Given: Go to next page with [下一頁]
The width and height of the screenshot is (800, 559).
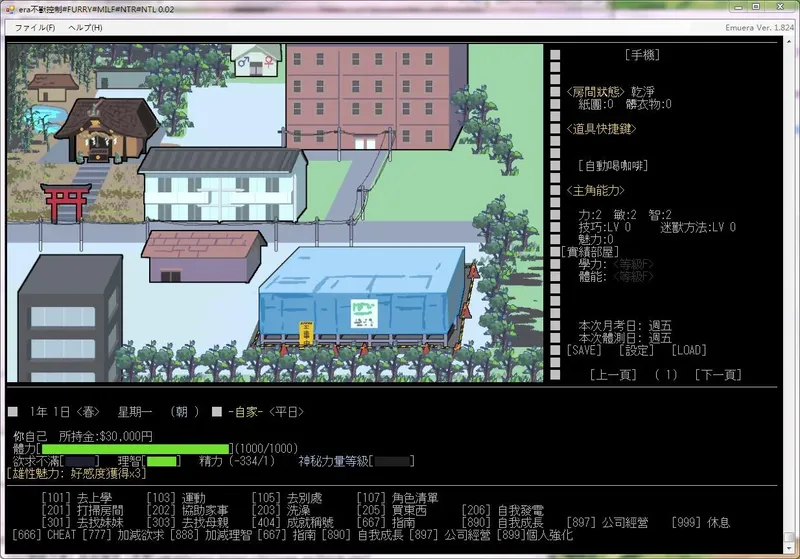Looking at the screenshot, I should (718, 375).
